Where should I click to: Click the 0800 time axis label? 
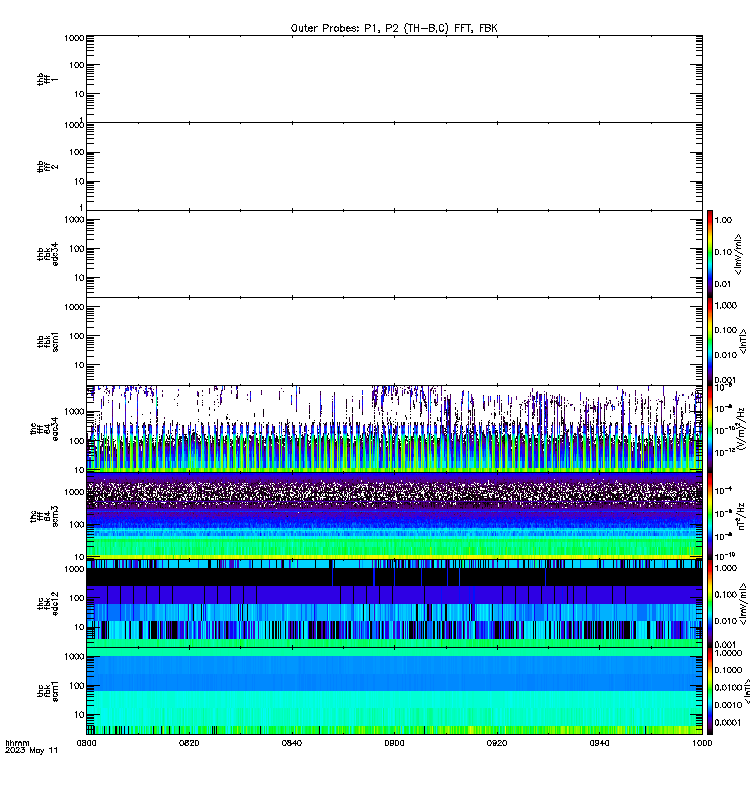pos(86,743)
